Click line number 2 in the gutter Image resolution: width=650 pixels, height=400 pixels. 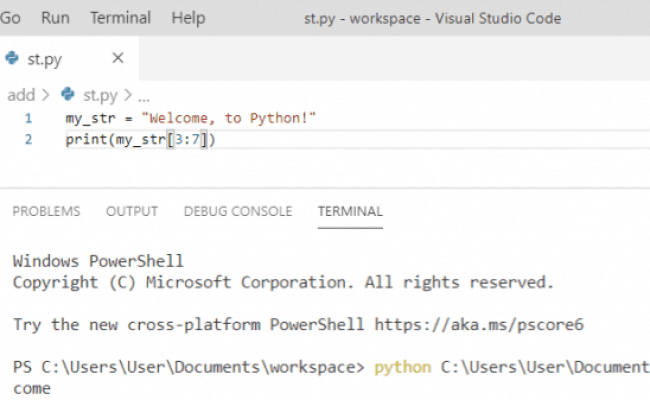click(x=28, y=139)
